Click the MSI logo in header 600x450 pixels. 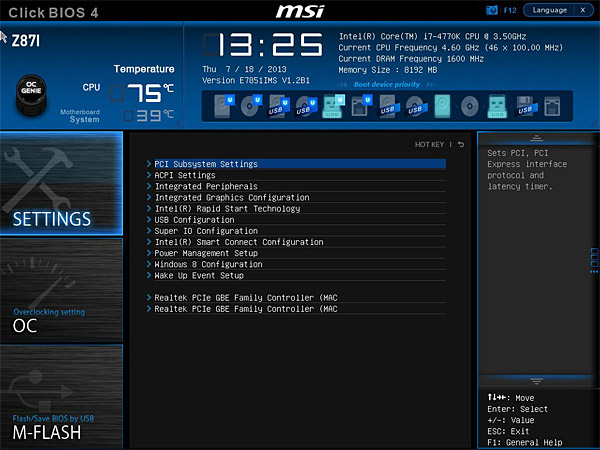300,11
